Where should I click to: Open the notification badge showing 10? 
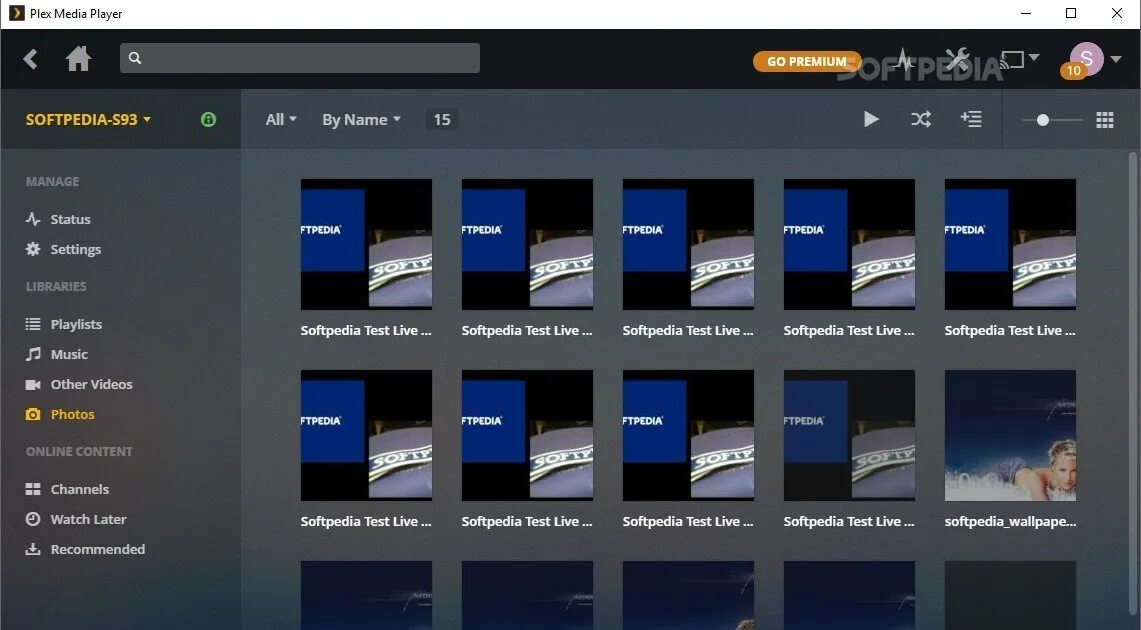[1073, 71]
